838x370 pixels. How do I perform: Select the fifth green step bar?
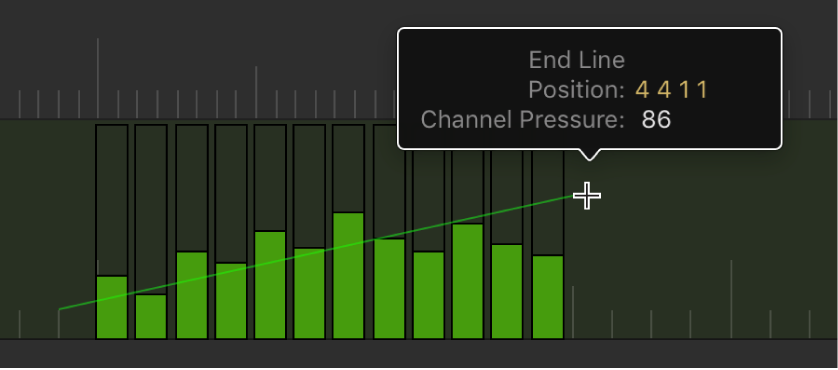click(x=270, y=285)
